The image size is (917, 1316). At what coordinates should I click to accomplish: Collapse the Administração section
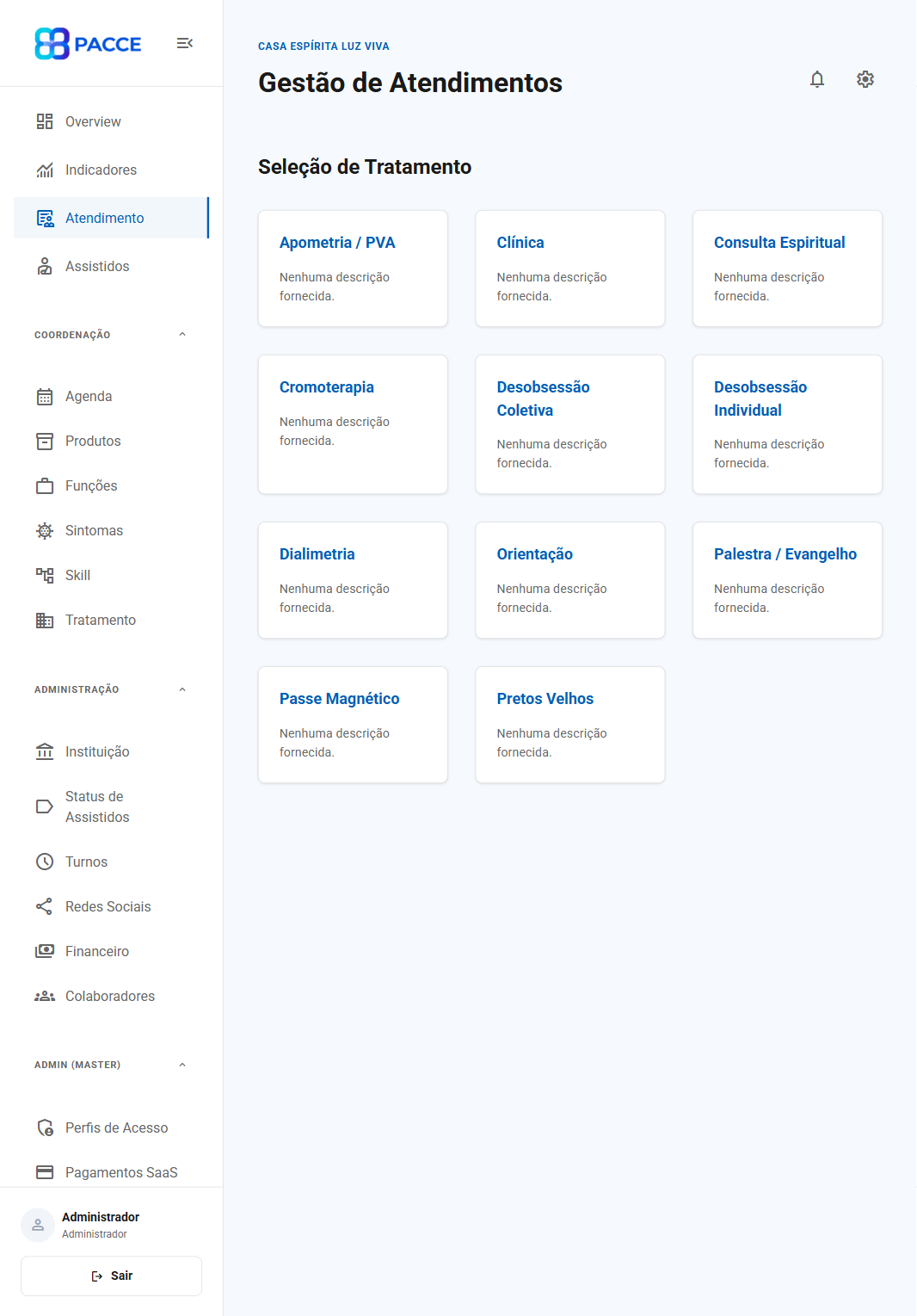click(182, 689)
